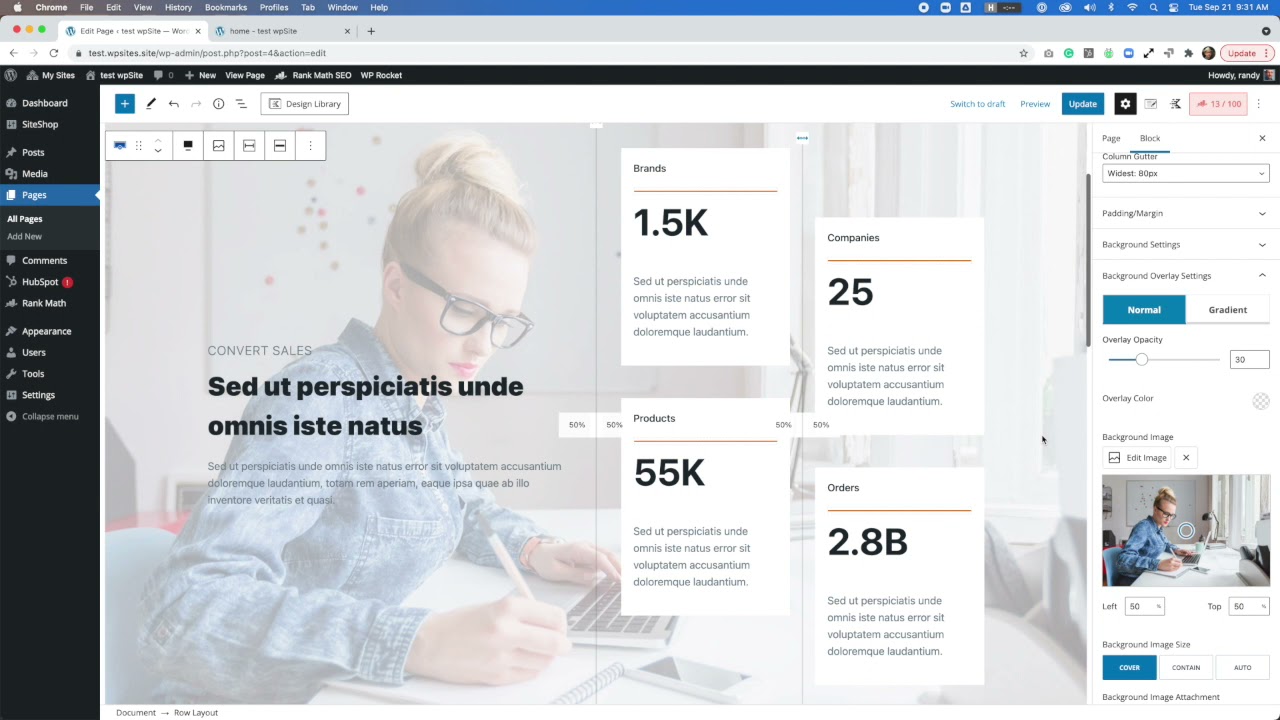Viewport: 1280px width, 720px height.
Task: Remove background image with X button
Action: click(x=1186, y=458)
